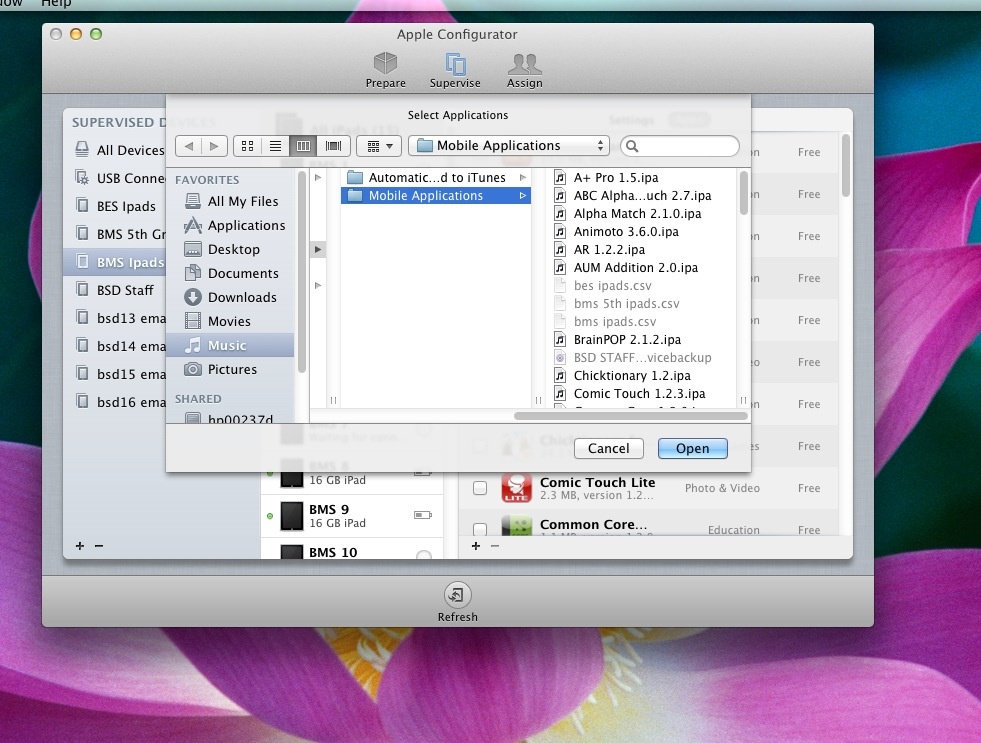Screen dimensions: 981x743
Task: Click the Open button
Action: [693, 448]
